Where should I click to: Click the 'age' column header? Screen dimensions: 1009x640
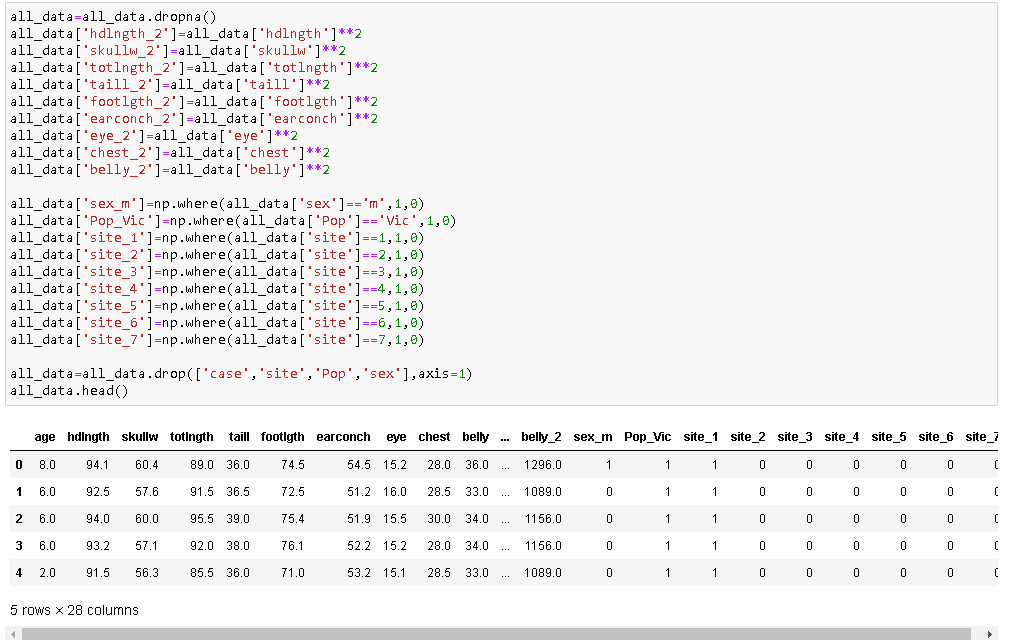pos(44,437)
